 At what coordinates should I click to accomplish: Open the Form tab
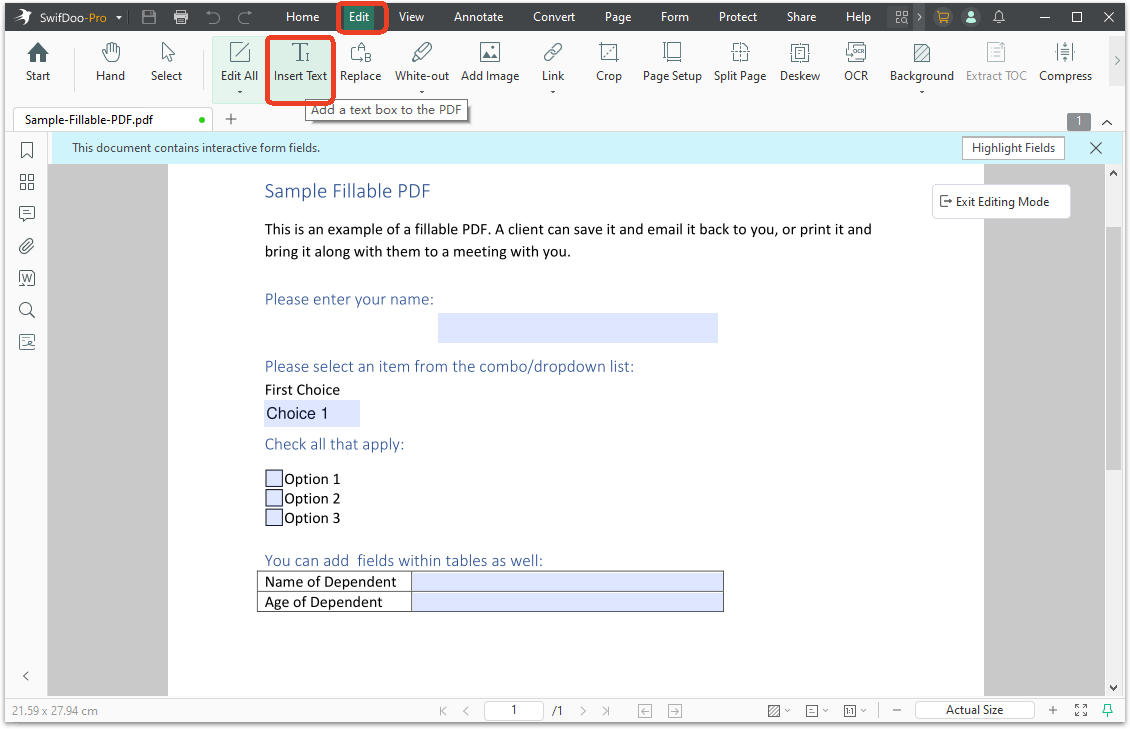[675, 17]
